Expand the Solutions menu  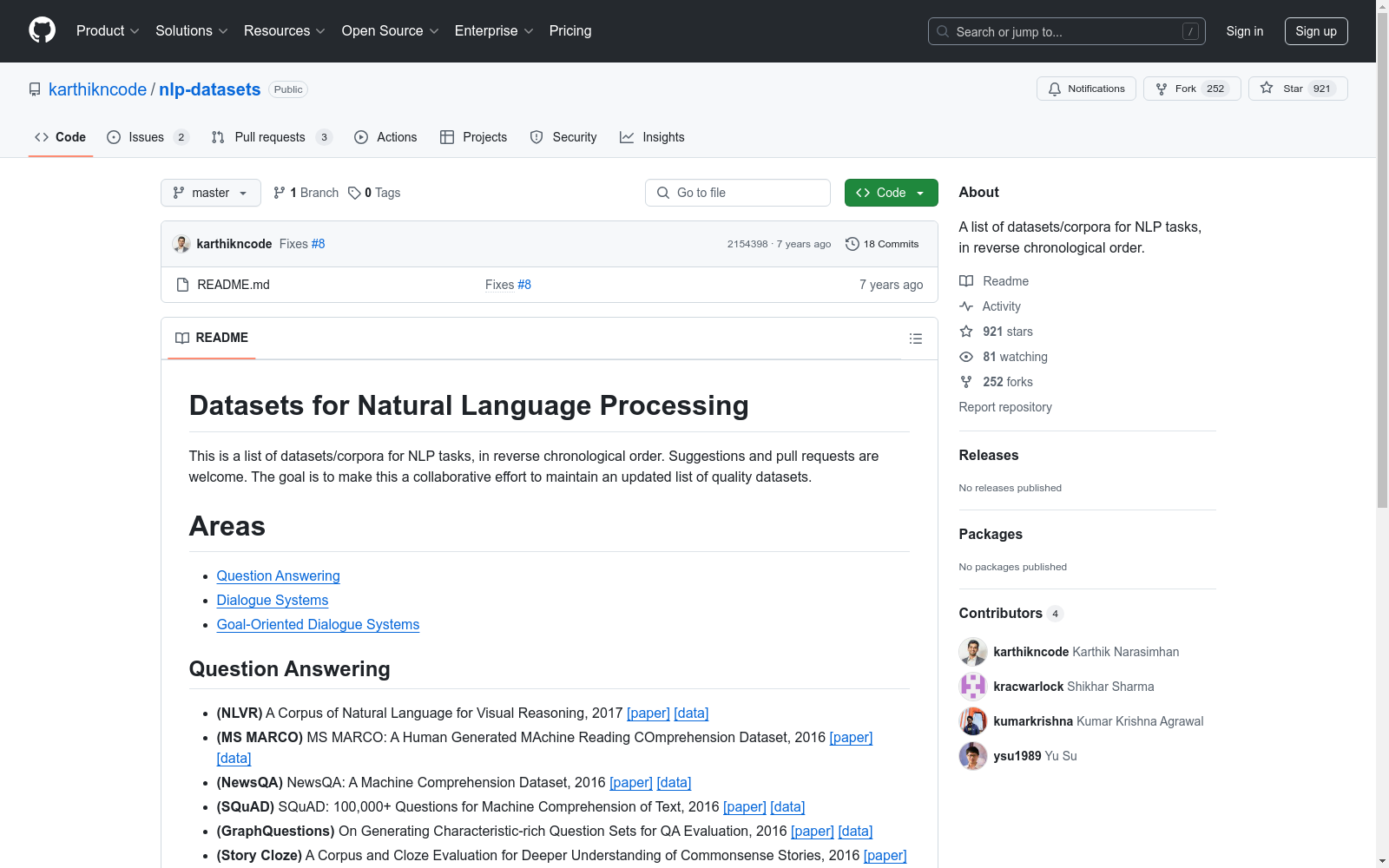point(192,31)
